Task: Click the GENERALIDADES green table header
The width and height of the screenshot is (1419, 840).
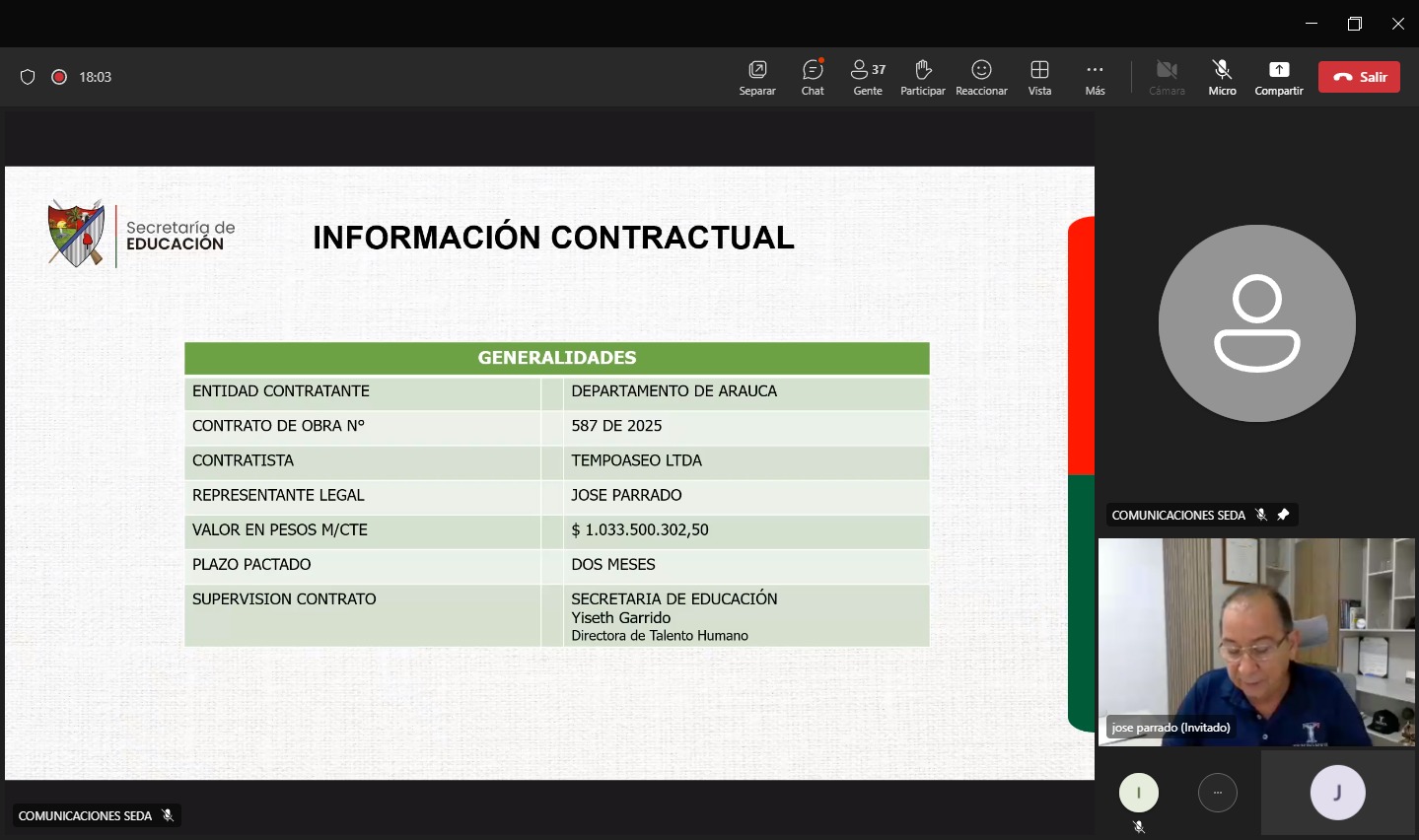Action: [557, 358]
